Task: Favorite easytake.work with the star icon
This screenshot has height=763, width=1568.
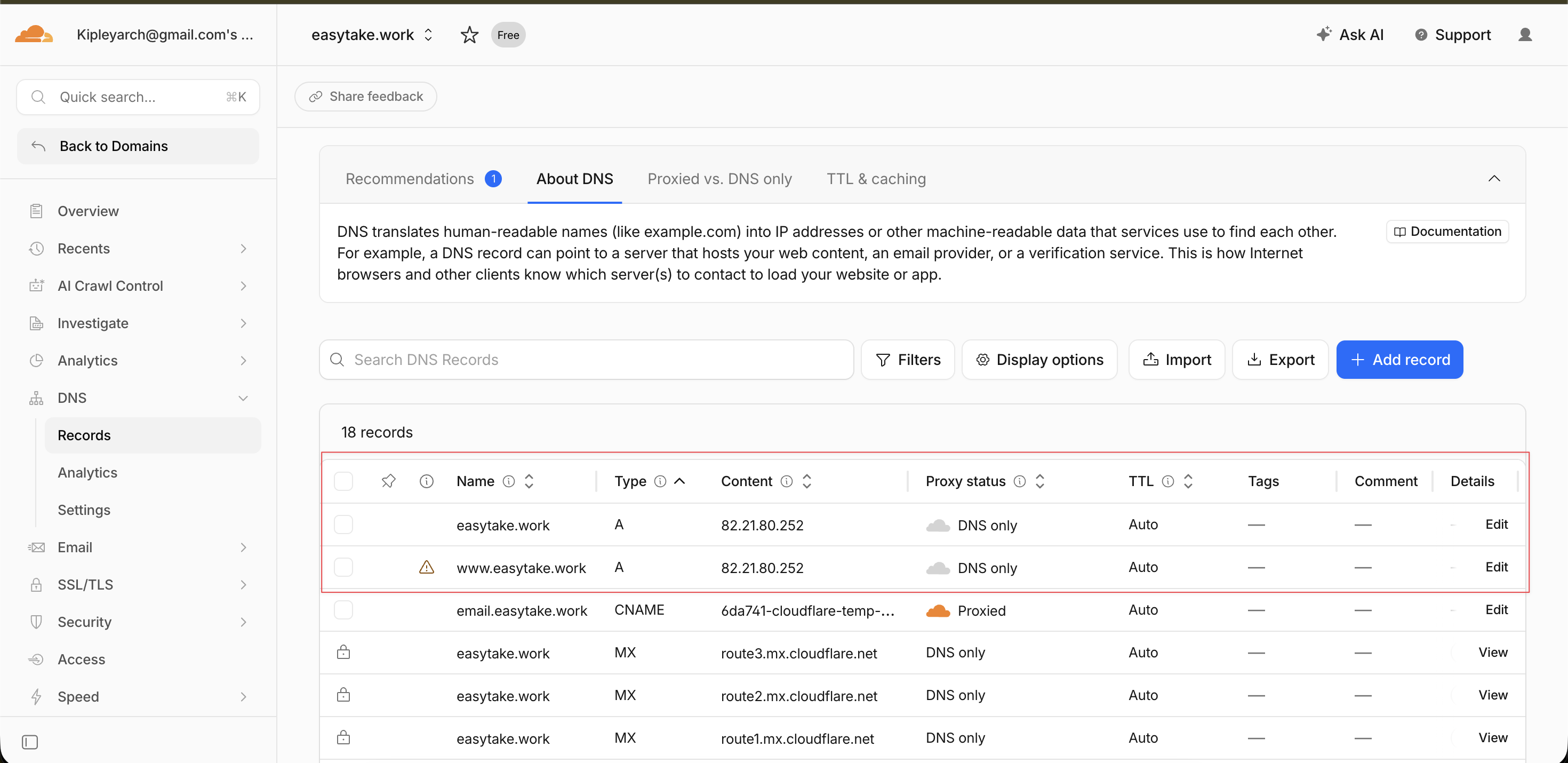Action: pos(469,35)
